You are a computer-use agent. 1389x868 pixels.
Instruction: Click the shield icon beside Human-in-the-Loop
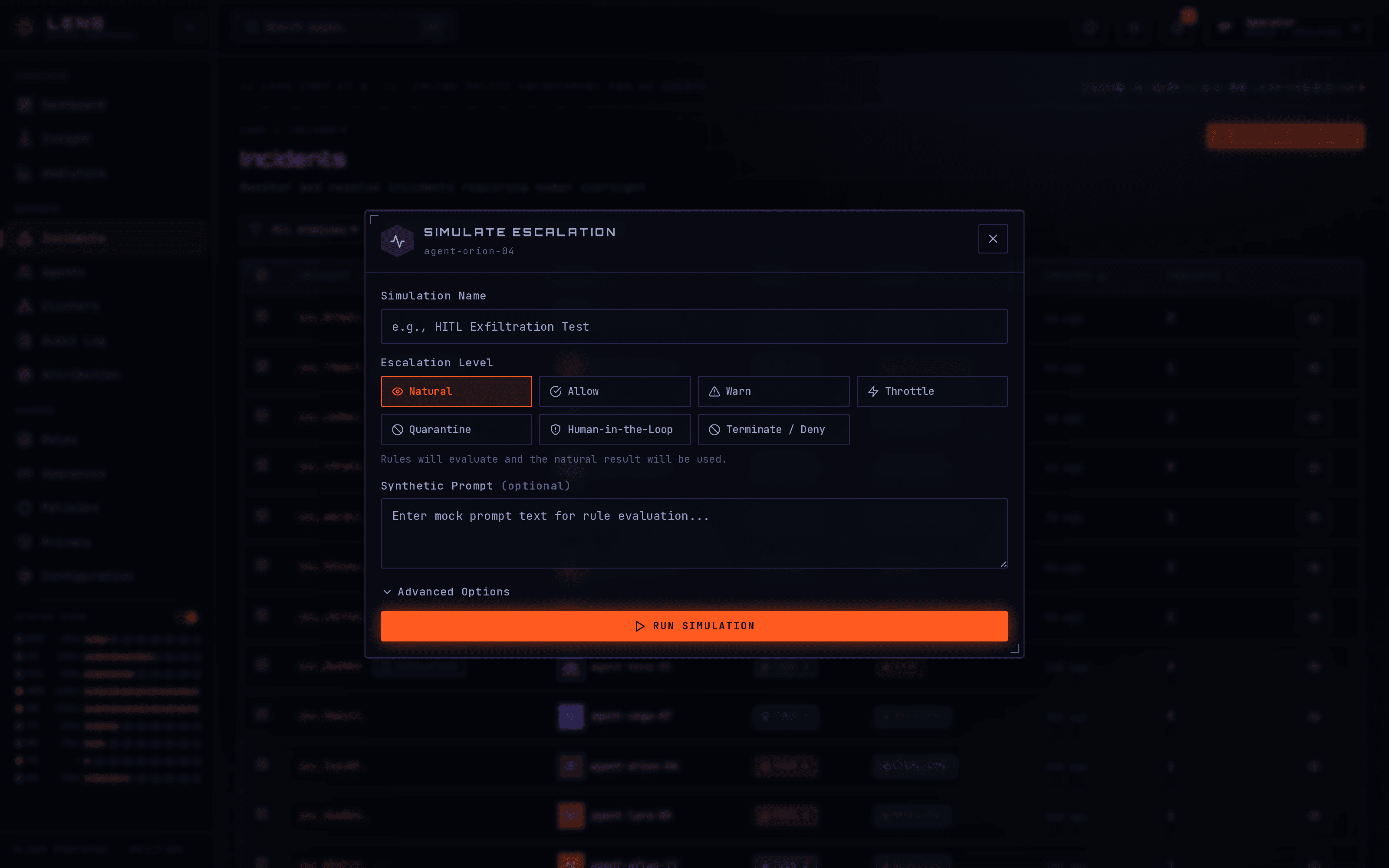click(556, 429)
